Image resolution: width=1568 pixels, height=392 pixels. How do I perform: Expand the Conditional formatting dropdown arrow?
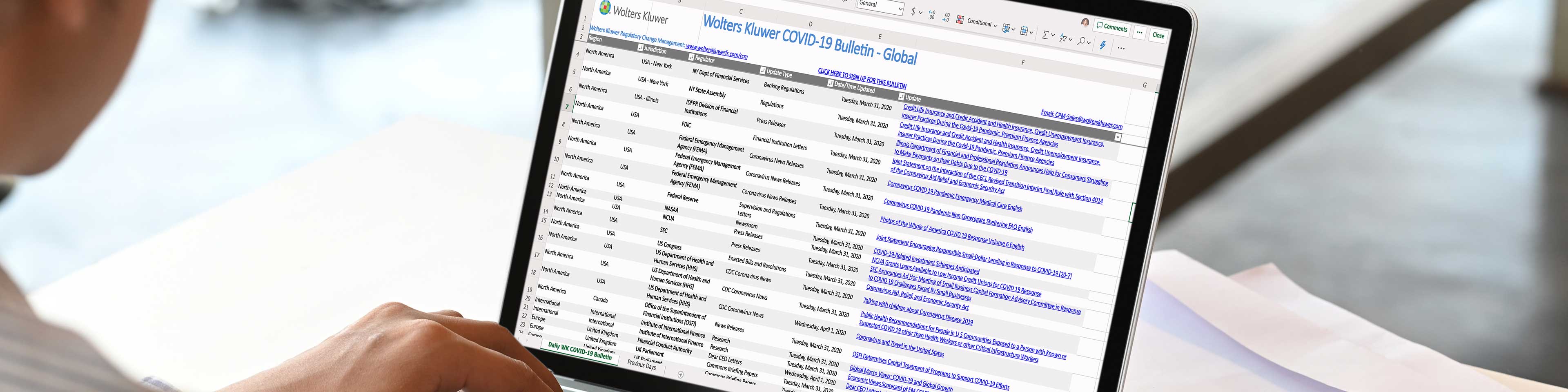click(x=995, y=26)
